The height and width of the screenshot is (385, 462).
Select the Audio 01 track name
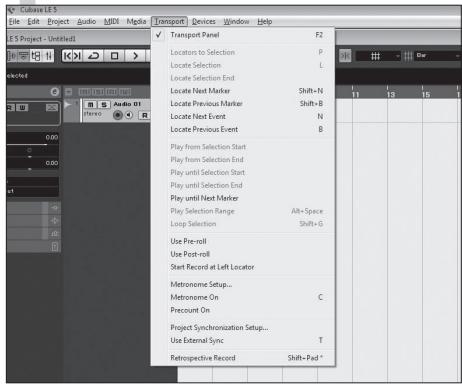point(127,104)
